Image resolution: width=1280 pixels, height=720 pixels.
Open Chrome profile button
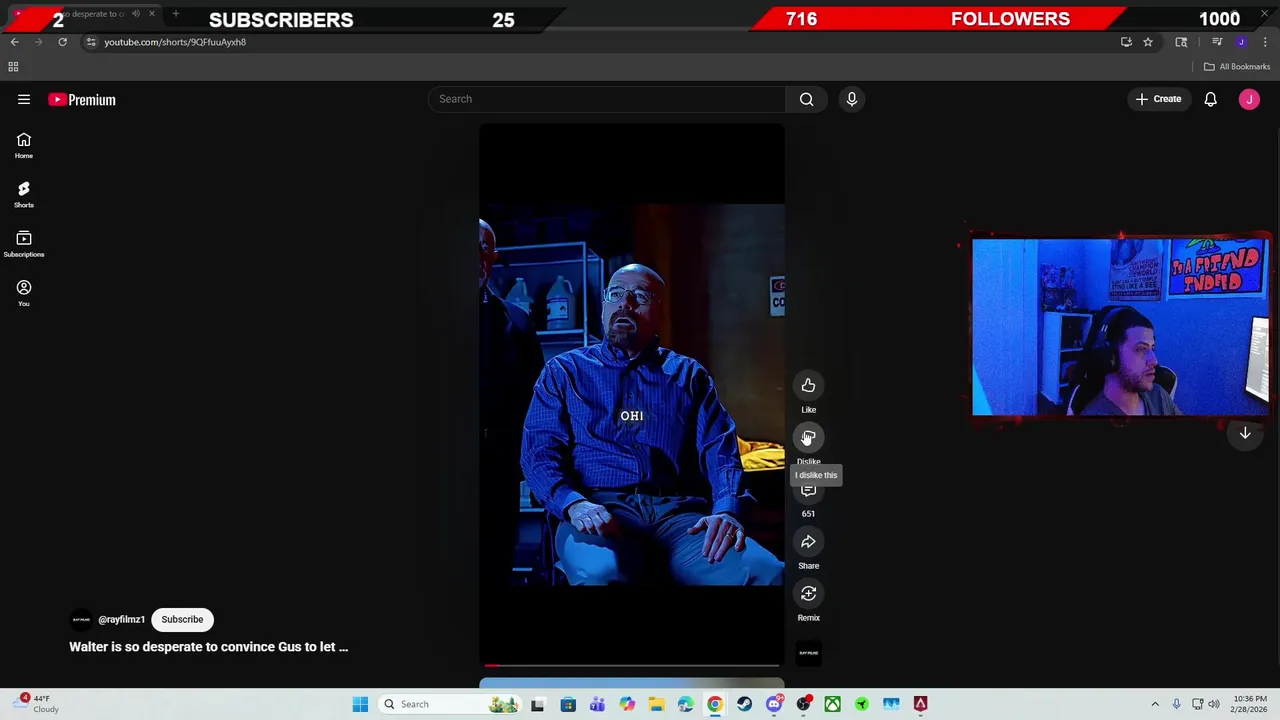pyautogui.click(x=1241, y=42)
